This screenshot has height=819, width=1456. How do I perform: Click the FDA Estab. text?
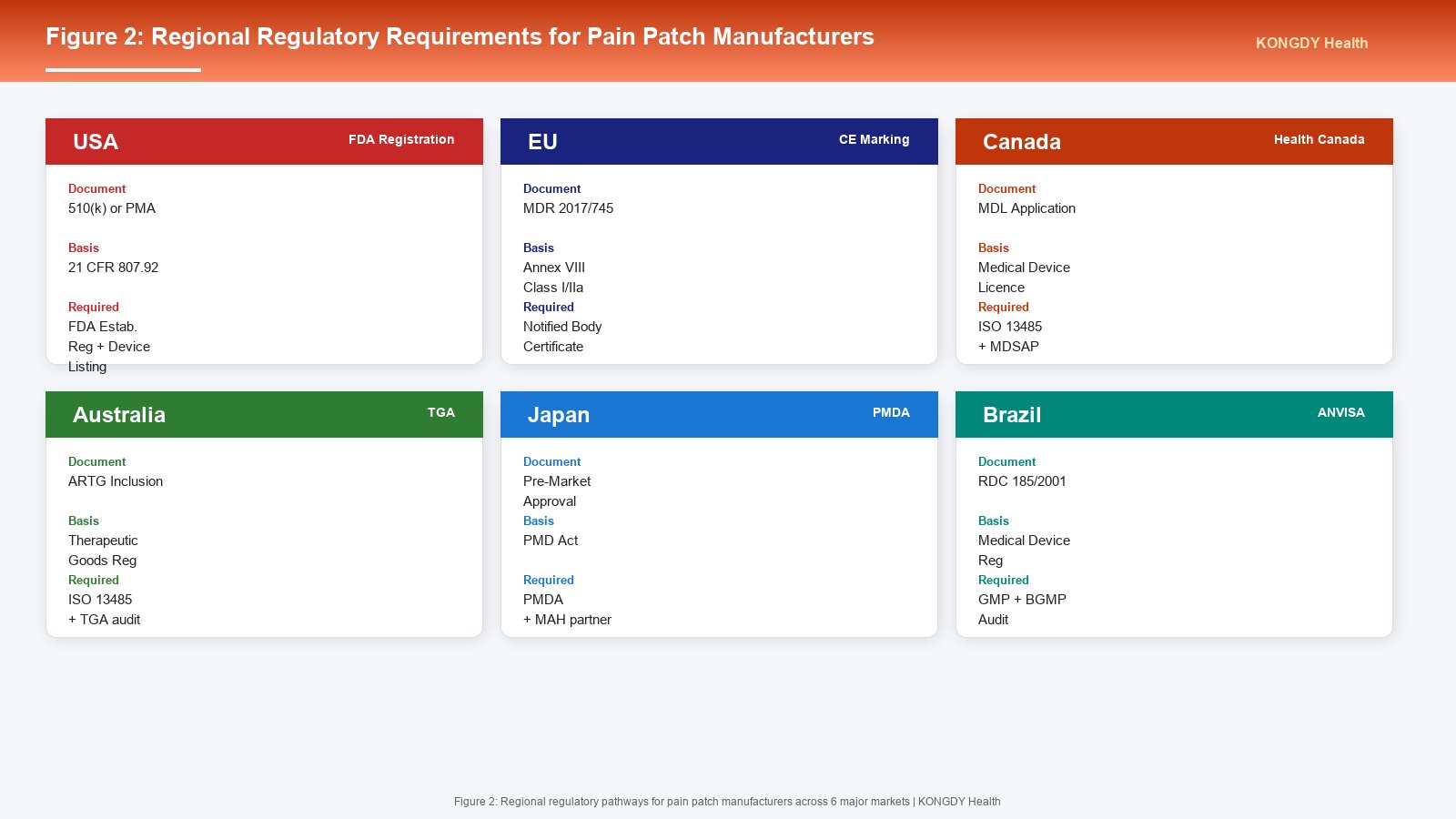click(x=103, y=327)
